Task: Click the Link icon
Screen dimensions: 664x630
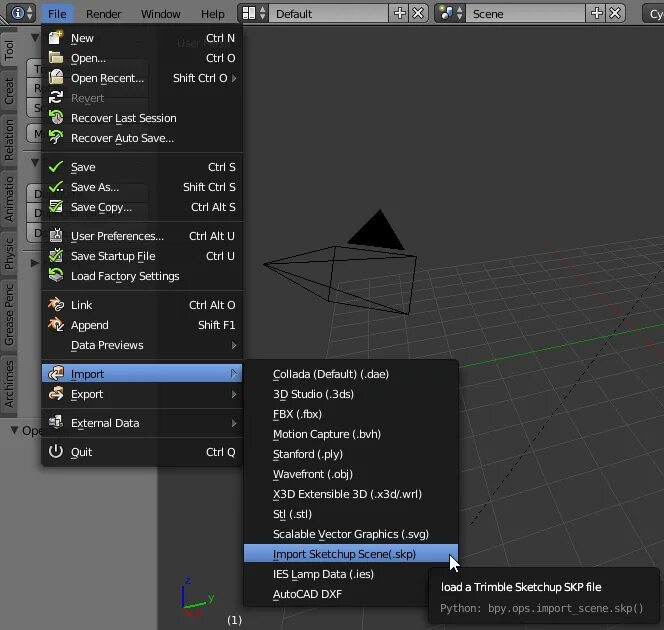Action: coord(55,304)
